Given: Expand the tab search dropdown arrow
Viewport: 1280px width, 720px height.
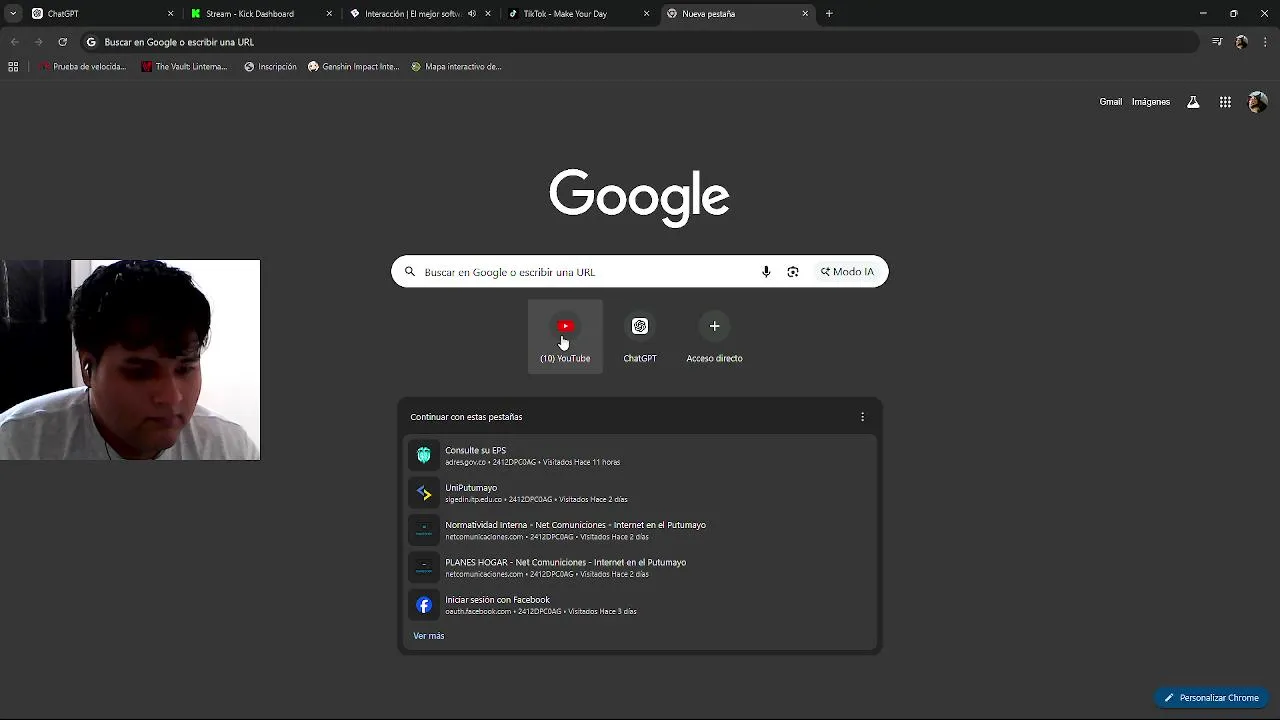Looking at the screenshot, I should tap(13, 14).
